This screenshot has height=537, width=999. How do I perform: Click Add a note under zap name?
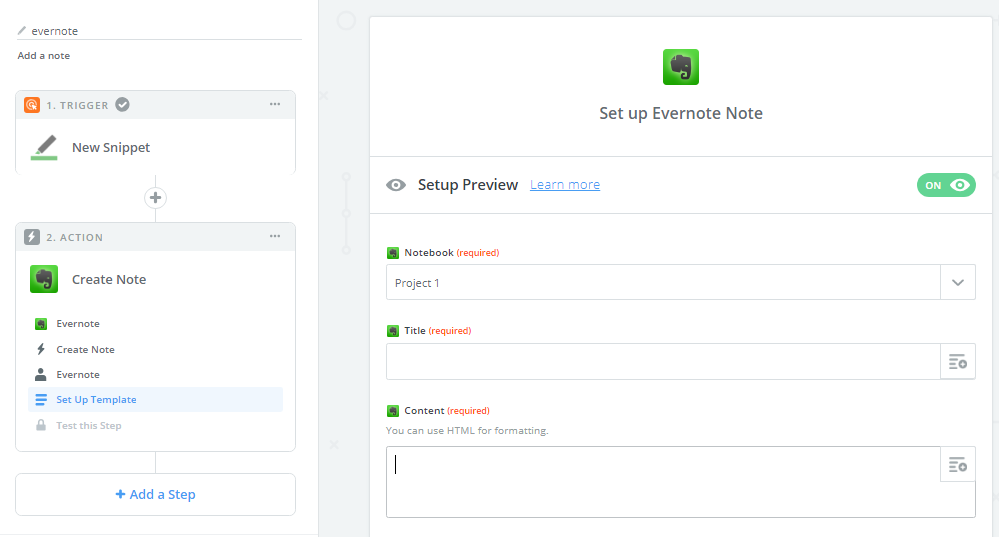(x=44, y=56)
